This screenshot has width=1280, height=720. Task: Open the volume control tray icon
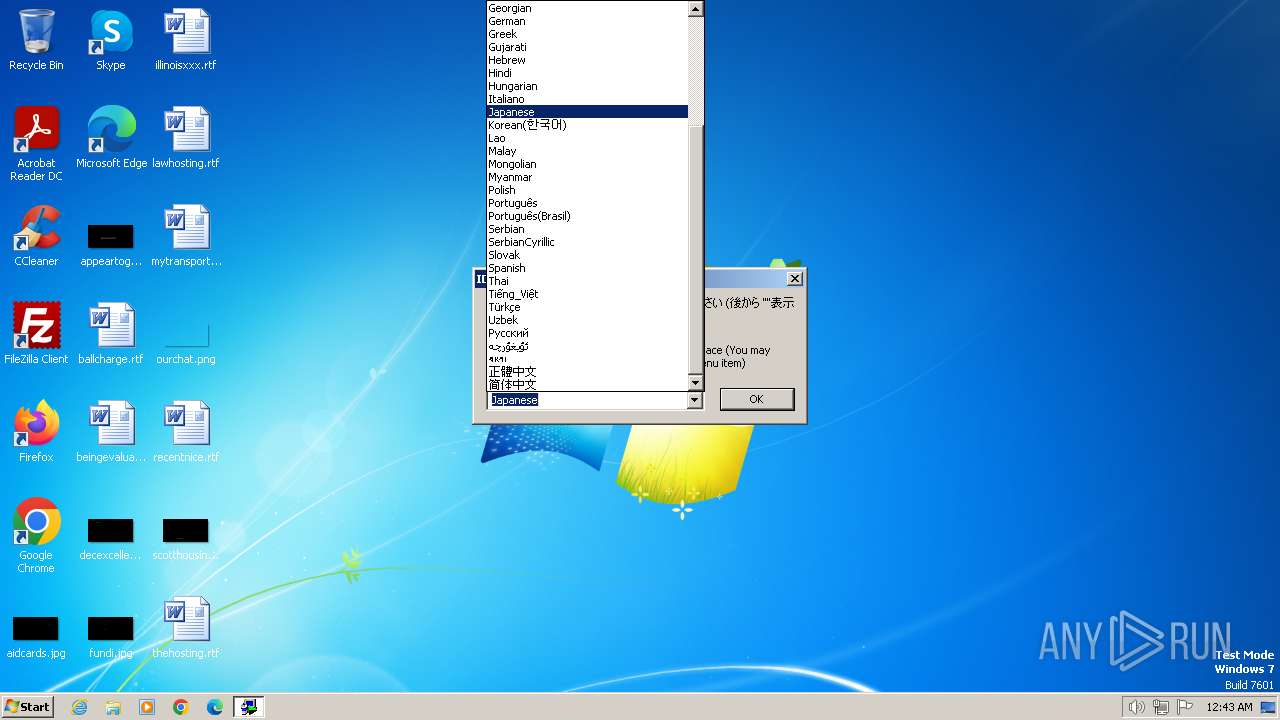tap(1136, 707)
